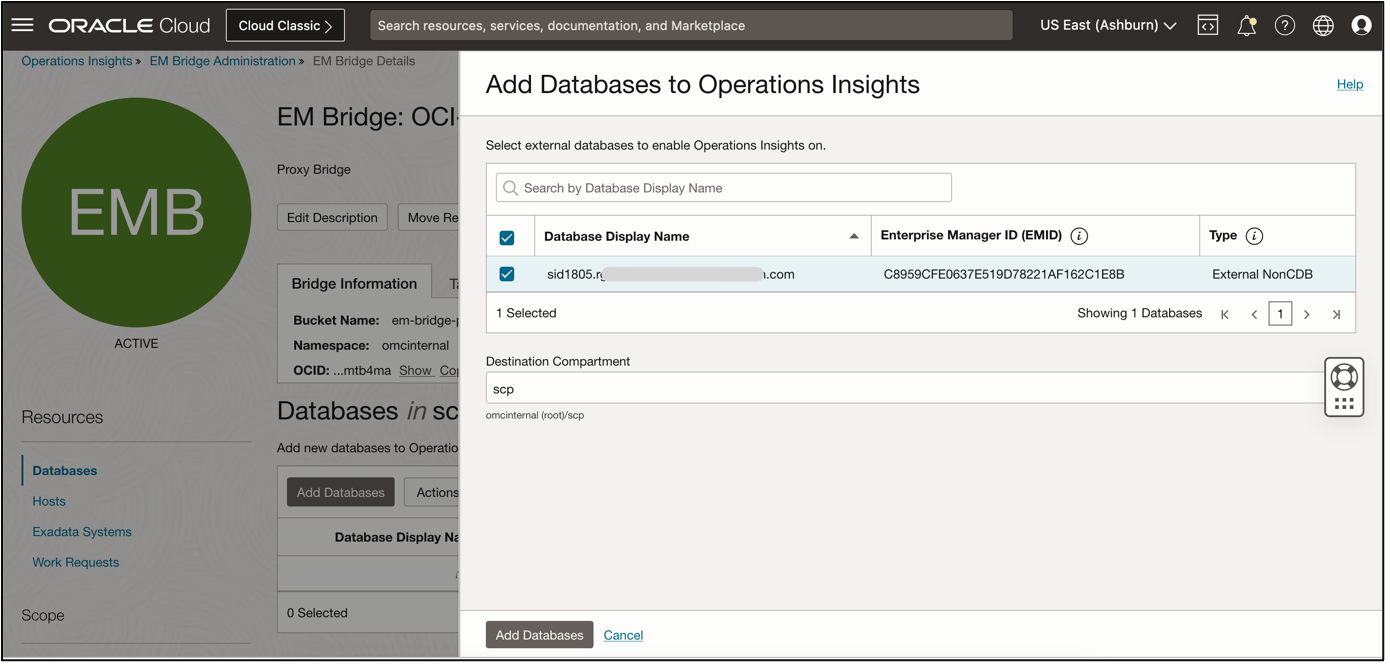1390x666 pixels.
Task: Click the Cancel link
Action: 623,635
